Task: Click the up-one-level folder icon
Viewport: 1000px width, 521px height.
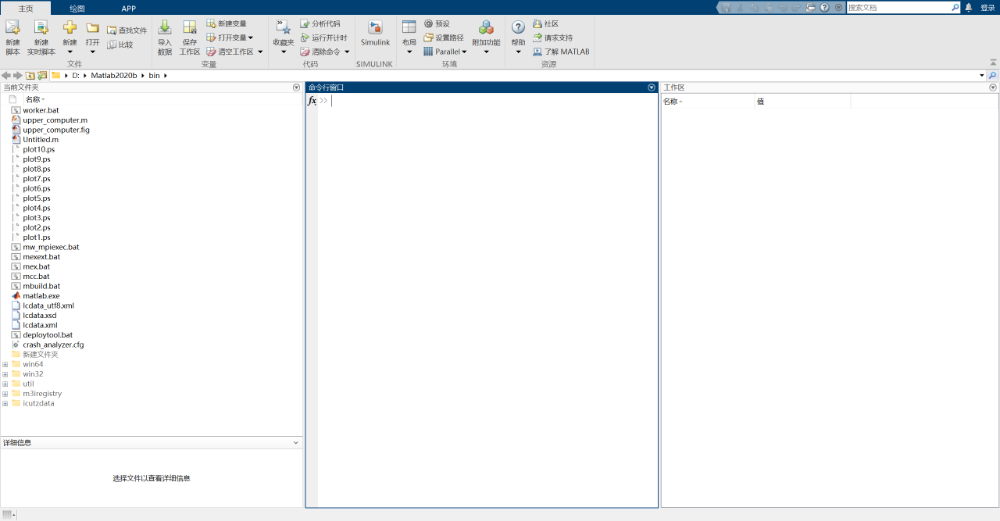Action: click(x=30, y=75)
